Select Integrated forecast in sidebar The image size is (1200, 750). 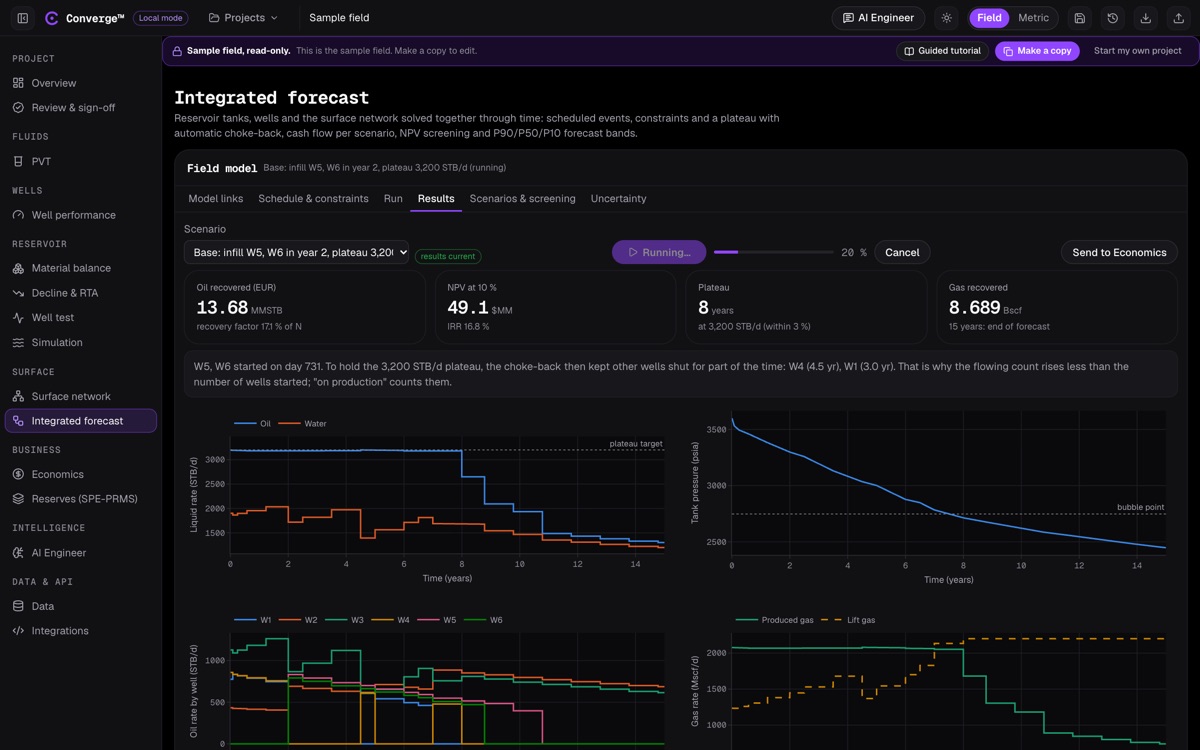coord(80,421)
